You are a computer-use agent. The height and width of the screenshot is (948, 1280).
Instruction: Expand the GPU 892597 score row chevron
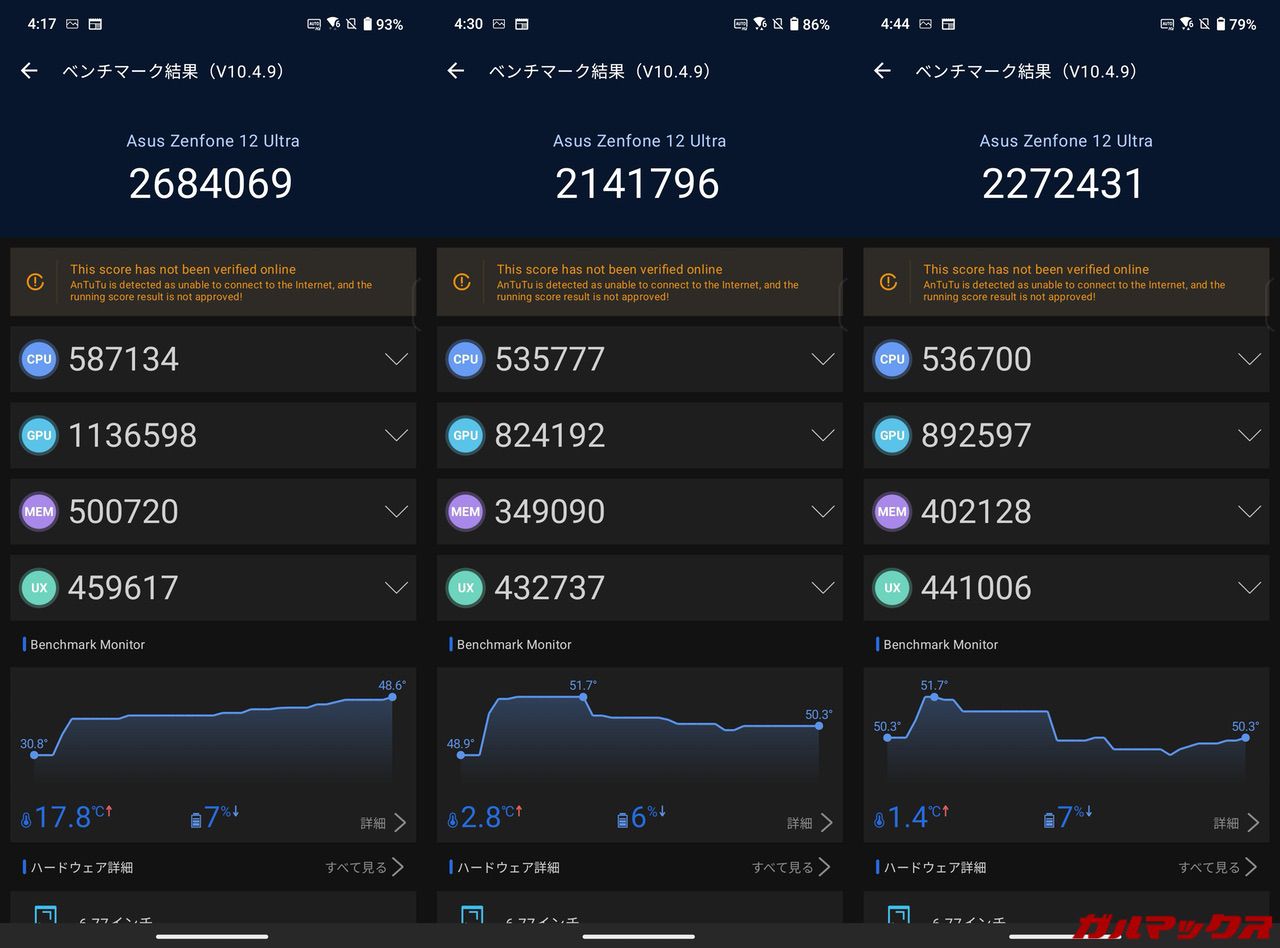[x=1249, y=435]
